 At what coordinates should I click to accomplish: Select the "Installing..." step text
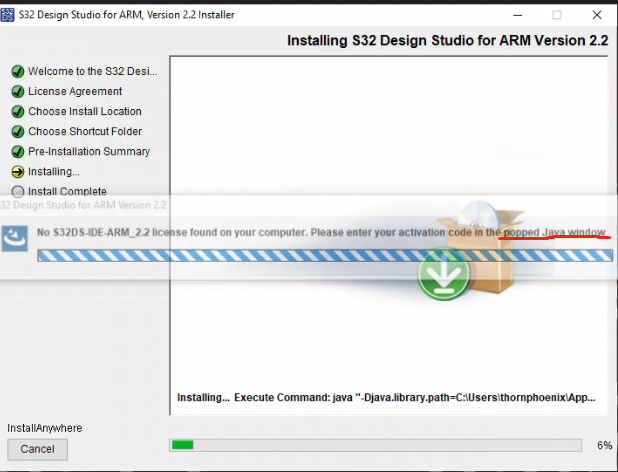(54, 172)
